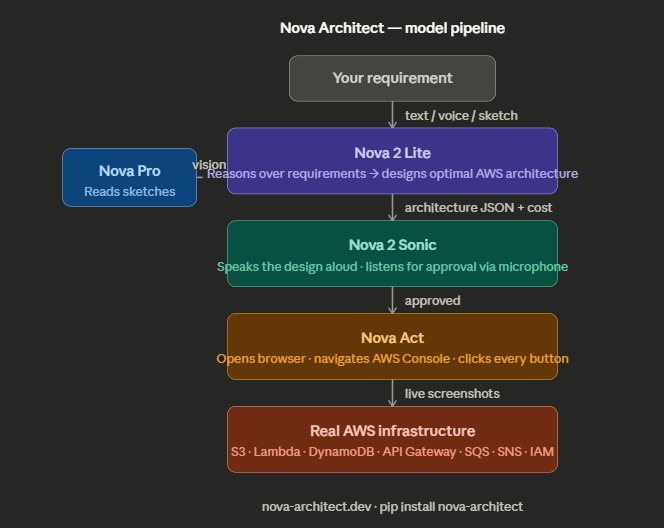Viewport: 664px width, 528px height.
Task: Click the 'text / voice / sketch' arrow label
Action: tap(461, 116)
